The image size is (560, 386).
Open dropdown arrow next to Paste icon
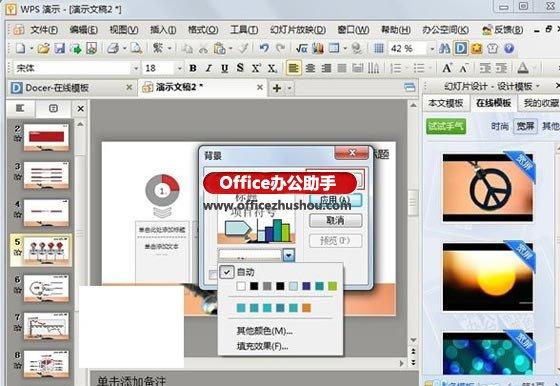click(230, 49)
